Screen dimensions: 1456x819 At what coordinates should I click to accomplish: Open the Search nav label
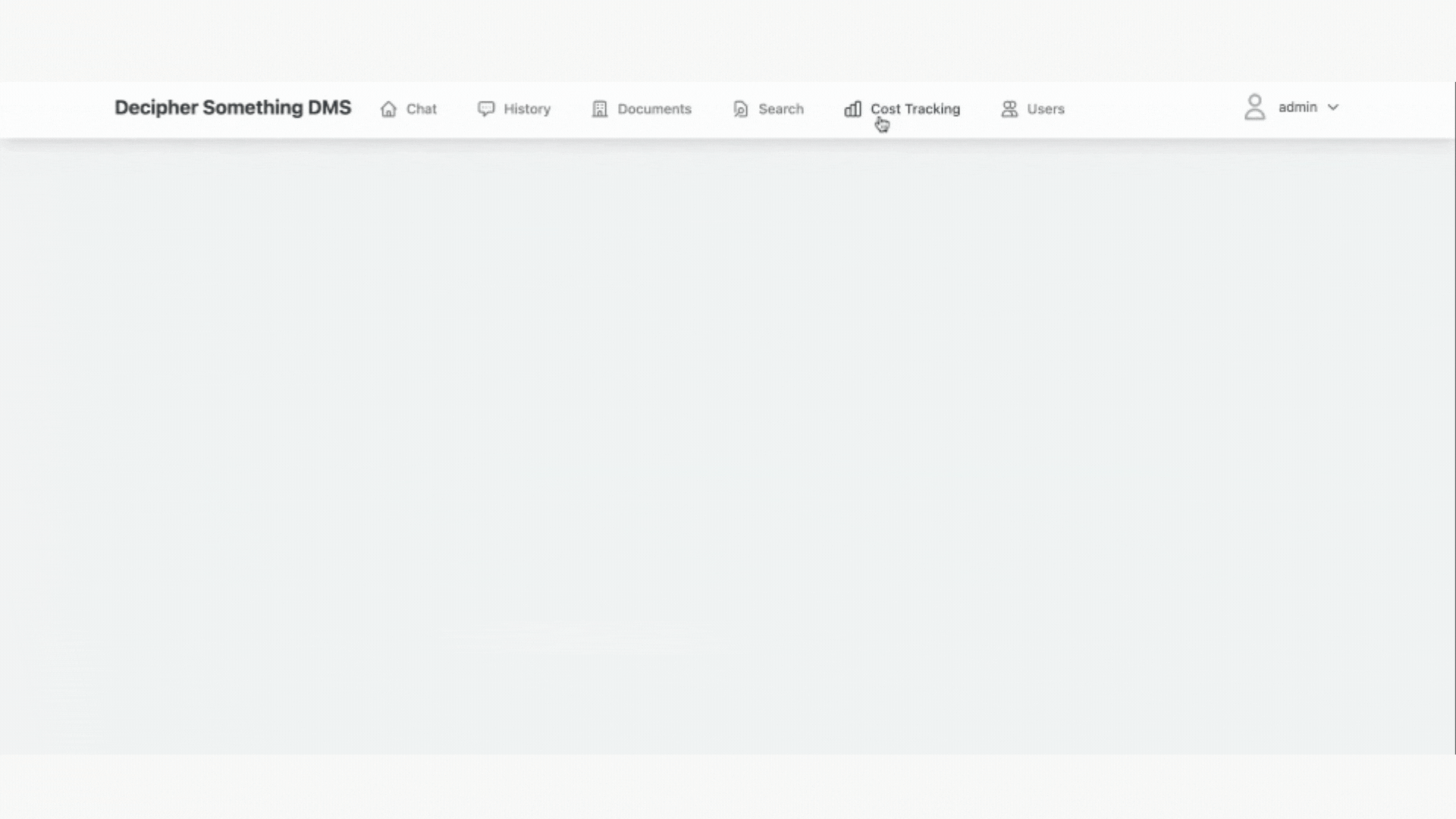781,109
